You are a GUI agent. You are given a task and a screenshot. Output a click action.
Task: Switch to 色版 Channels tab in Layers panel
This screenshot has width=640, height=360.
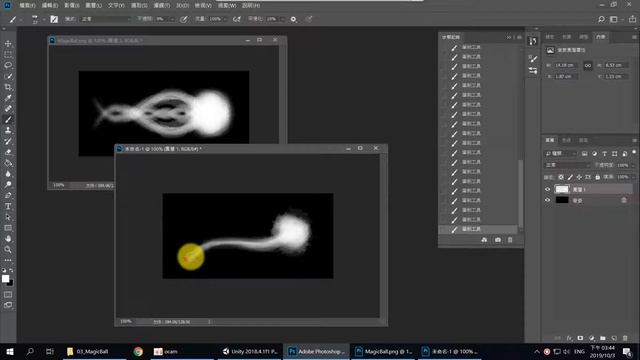pyautogui.click(x=566, y=140)
